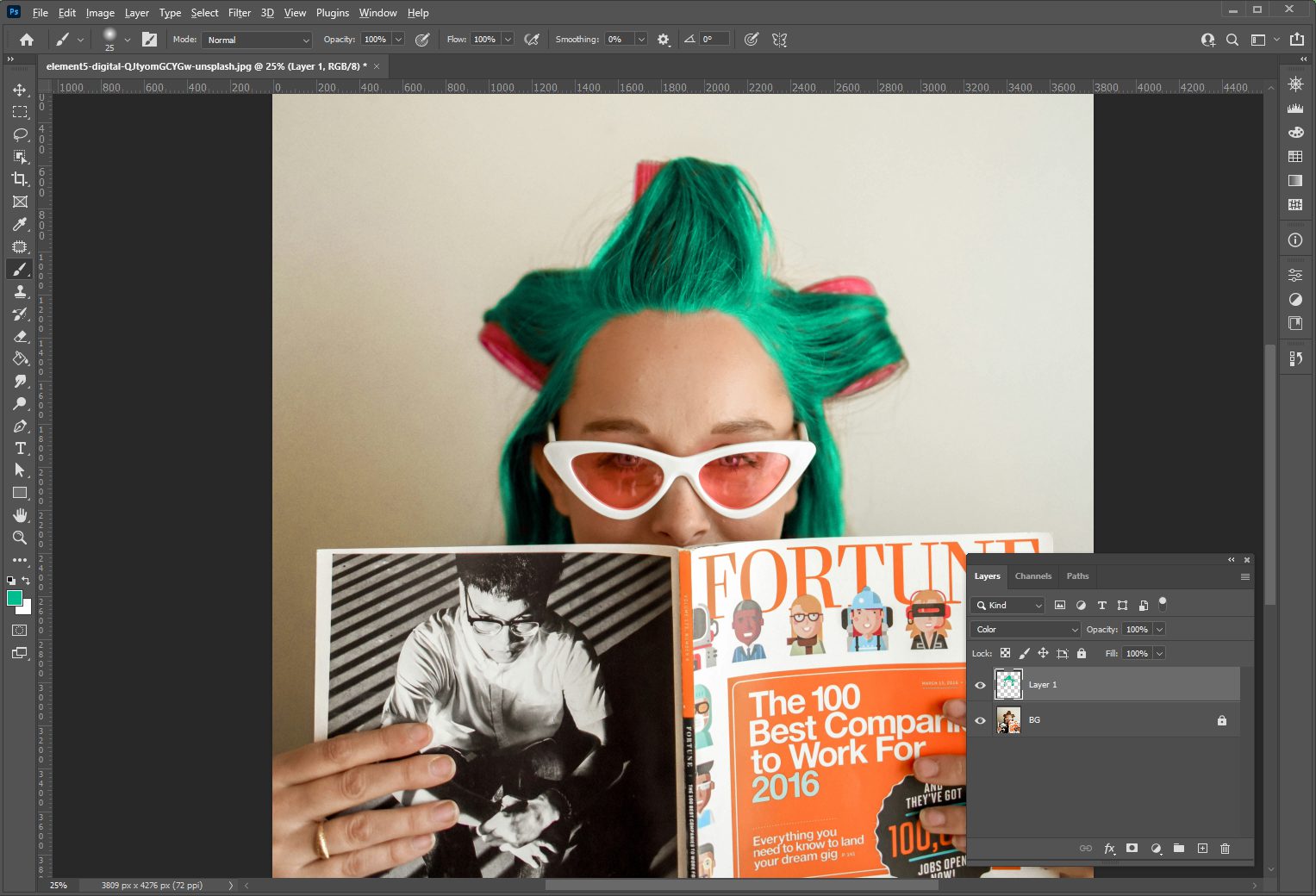Toggle lock image pixels brush icon
1316x896 pixels.
(1024, 653)
